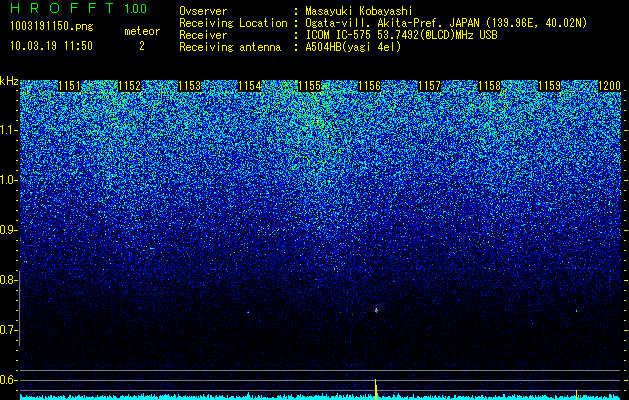Image resolution: width=629 pixels, height=400 pixels.
Task: Click the 1157 time marker label
Action: tap(430, 86)
